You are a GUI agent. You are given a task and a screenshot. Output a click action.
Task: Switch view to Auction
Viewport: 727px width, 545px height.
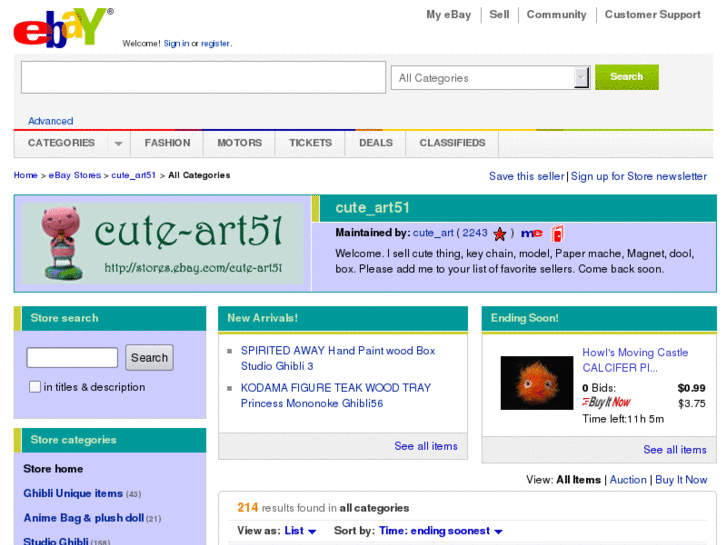pyautogui.click(x=628, y=480)
